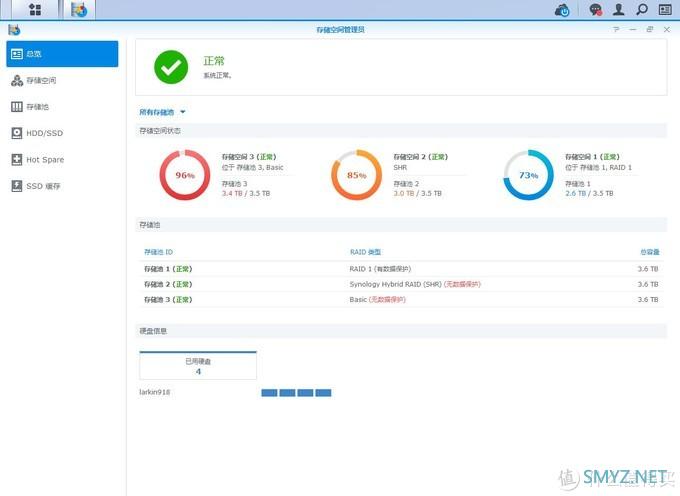Open the 存储池 storage pool section
680x496 pixels.
[x=62, y=107]
